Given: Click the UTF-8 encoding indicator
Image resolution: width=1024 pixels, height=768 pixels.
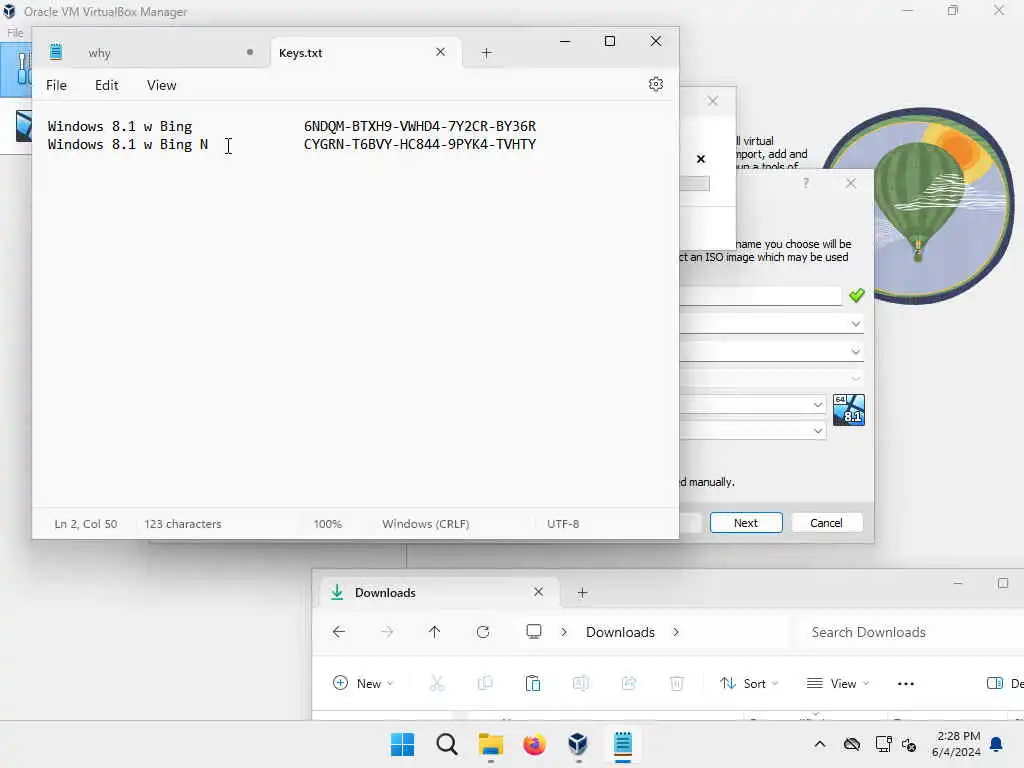Looking at the screenshot, I should click(563, 524).
